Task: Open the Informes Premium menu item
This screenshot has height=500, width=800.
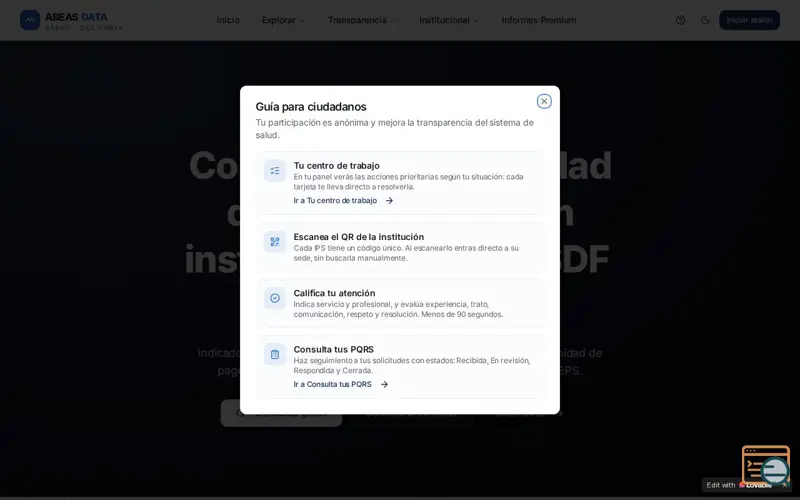Action: coord(538,20)
